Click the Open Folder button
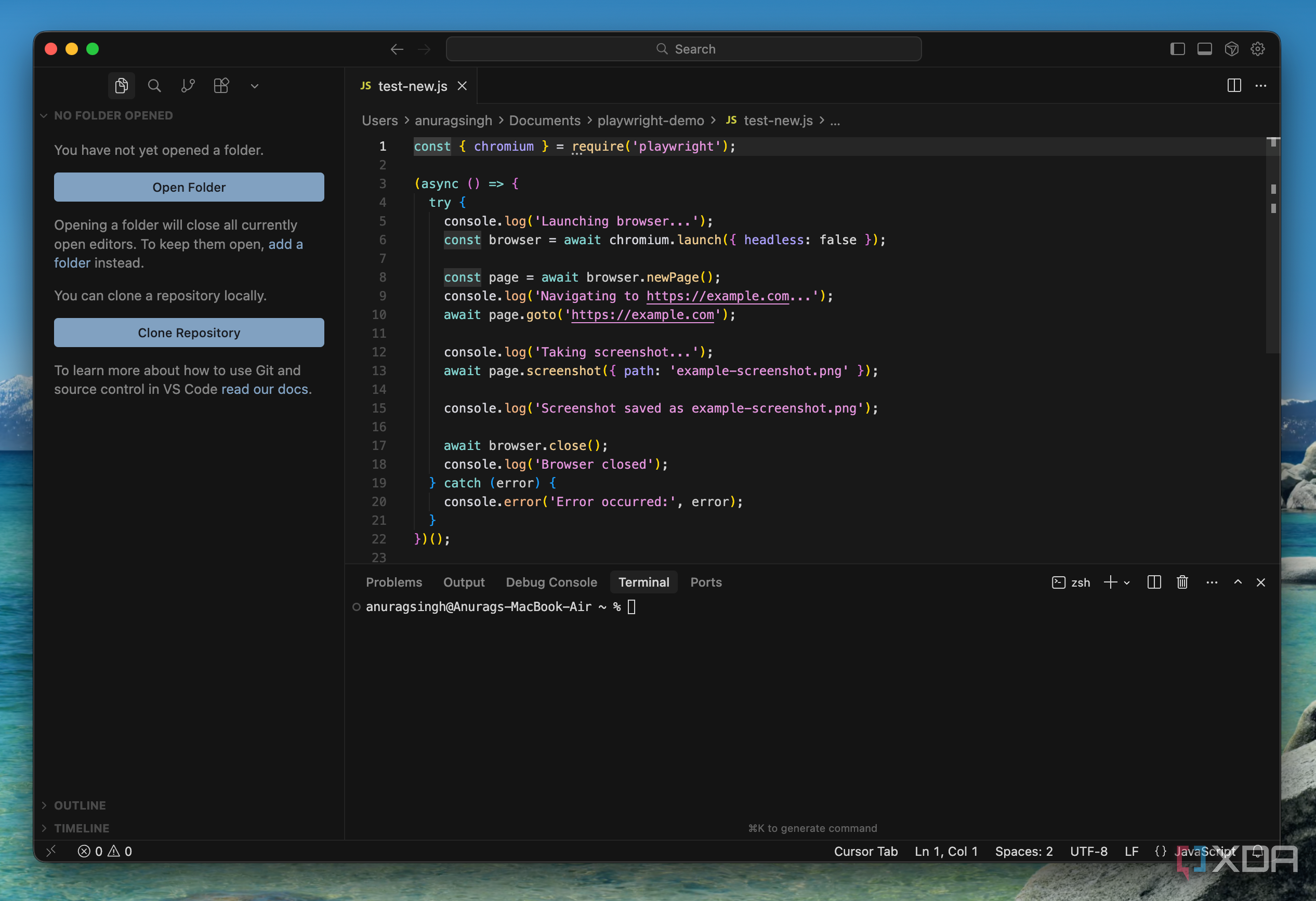Screen dimensions: 1316x901 [189, 188]
